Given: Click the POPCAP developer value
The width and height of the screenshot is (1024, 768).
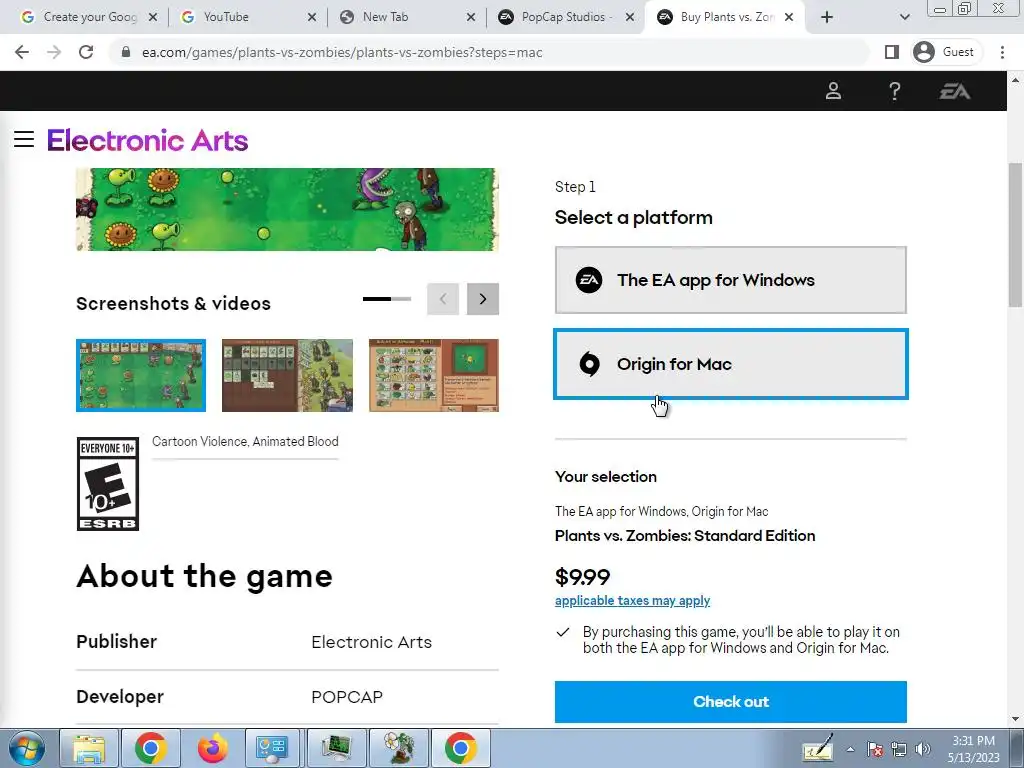Looking at the screenshot, I should click(x=347, y=697).
